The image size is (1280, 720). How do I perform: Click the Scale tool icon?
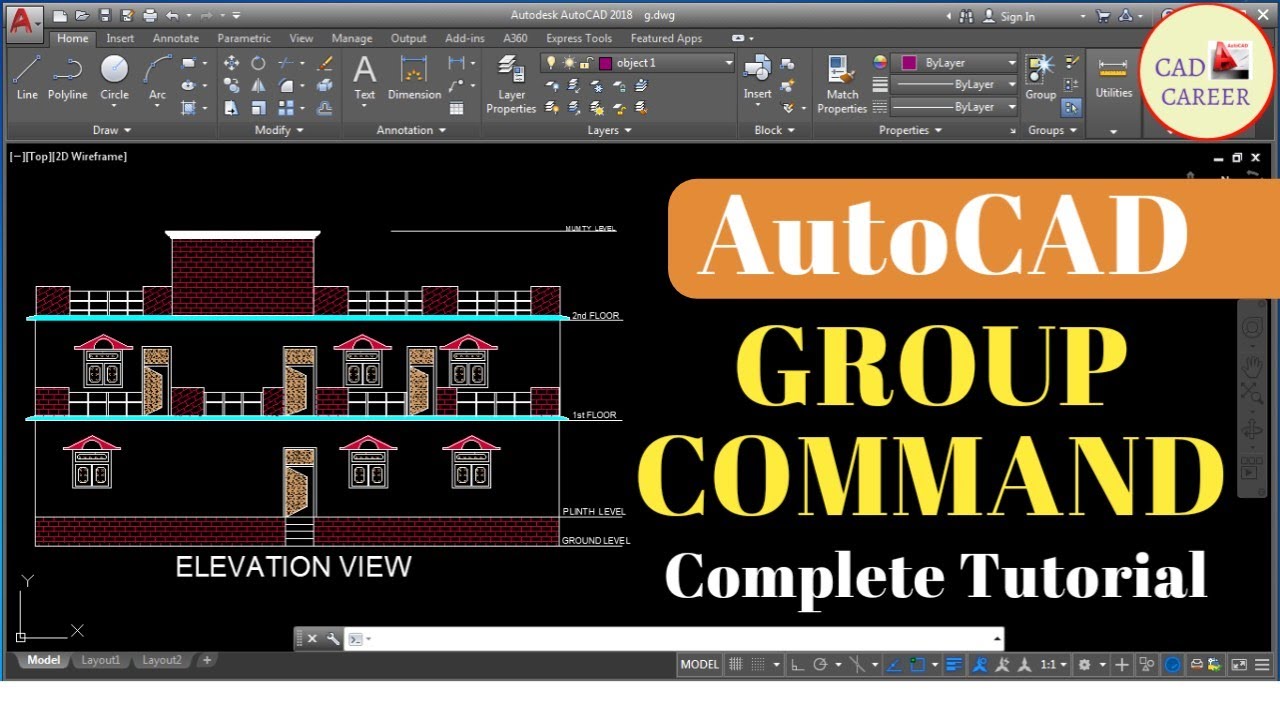pos(258,107)
